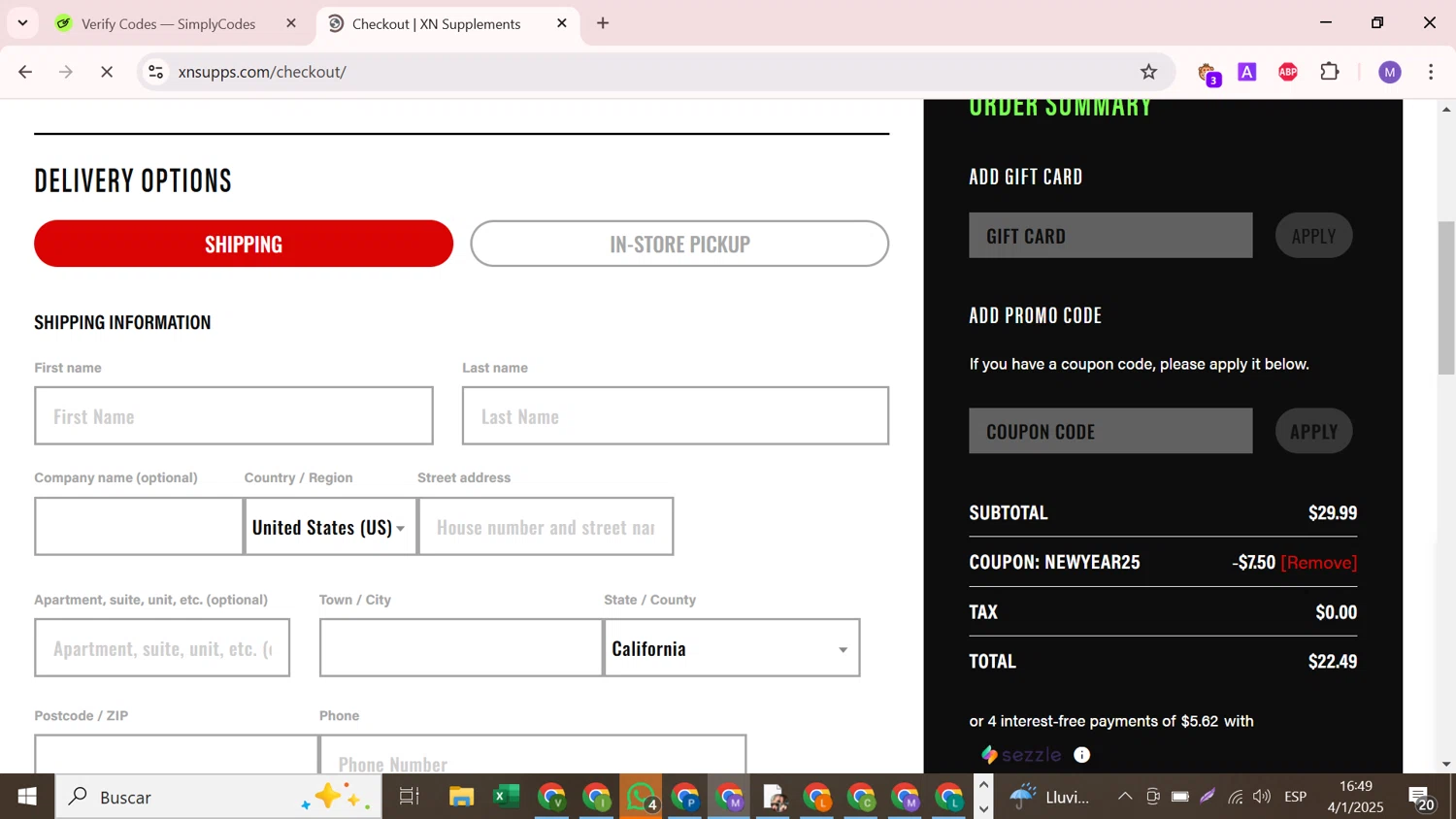Image resolution: width=1456 pixels, height=819 pixels.
Task: Select the In-Store Pickup delivery option
Action: (x=679, y=244)
